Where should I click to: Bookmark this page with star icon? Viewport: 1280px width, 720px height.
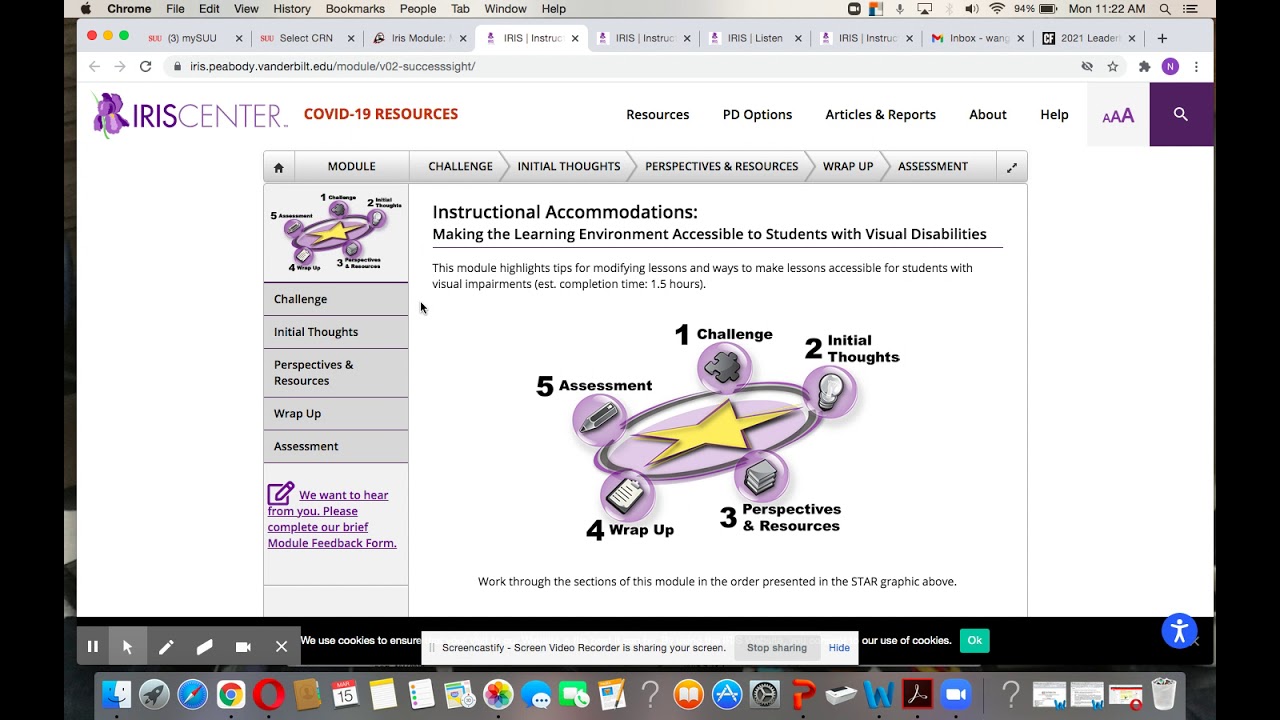point(1113,66)
